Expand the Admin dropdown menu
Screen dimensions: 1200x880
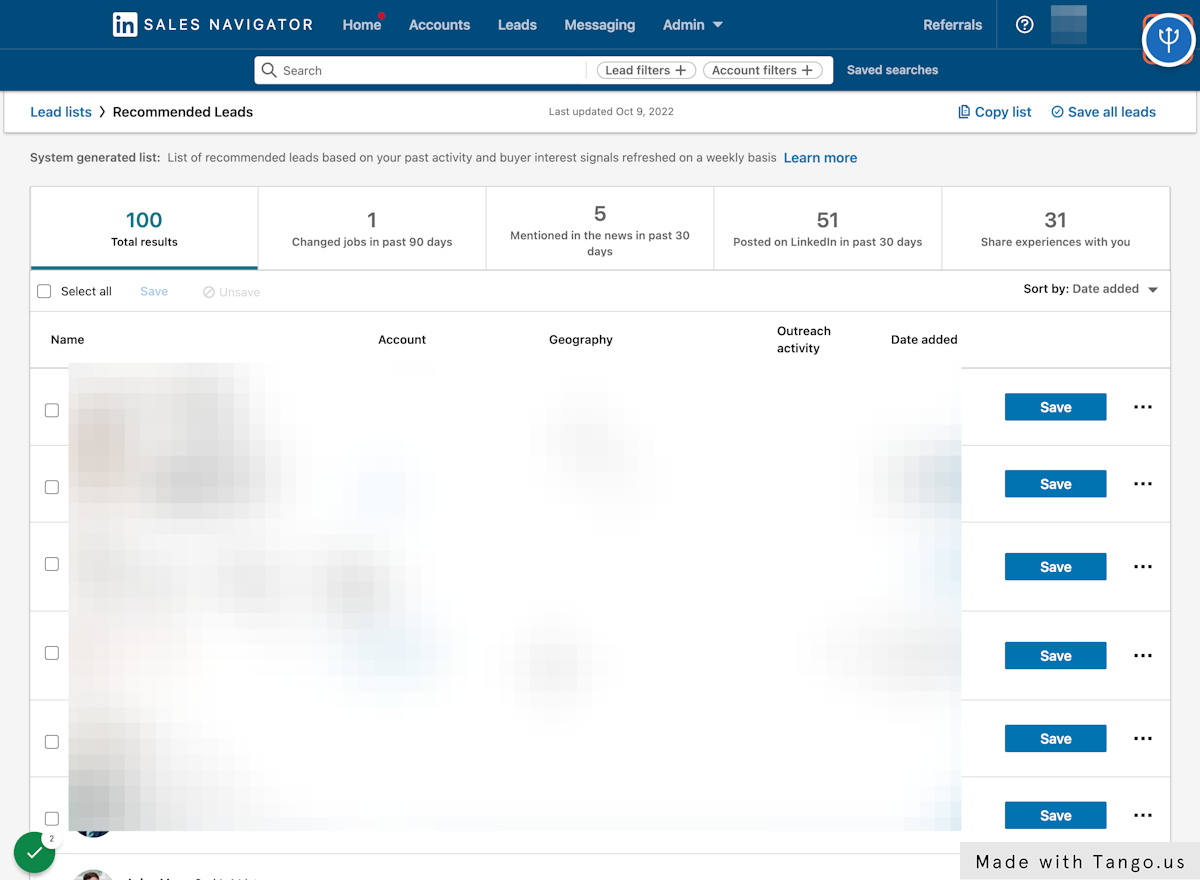tap(693, 25)
